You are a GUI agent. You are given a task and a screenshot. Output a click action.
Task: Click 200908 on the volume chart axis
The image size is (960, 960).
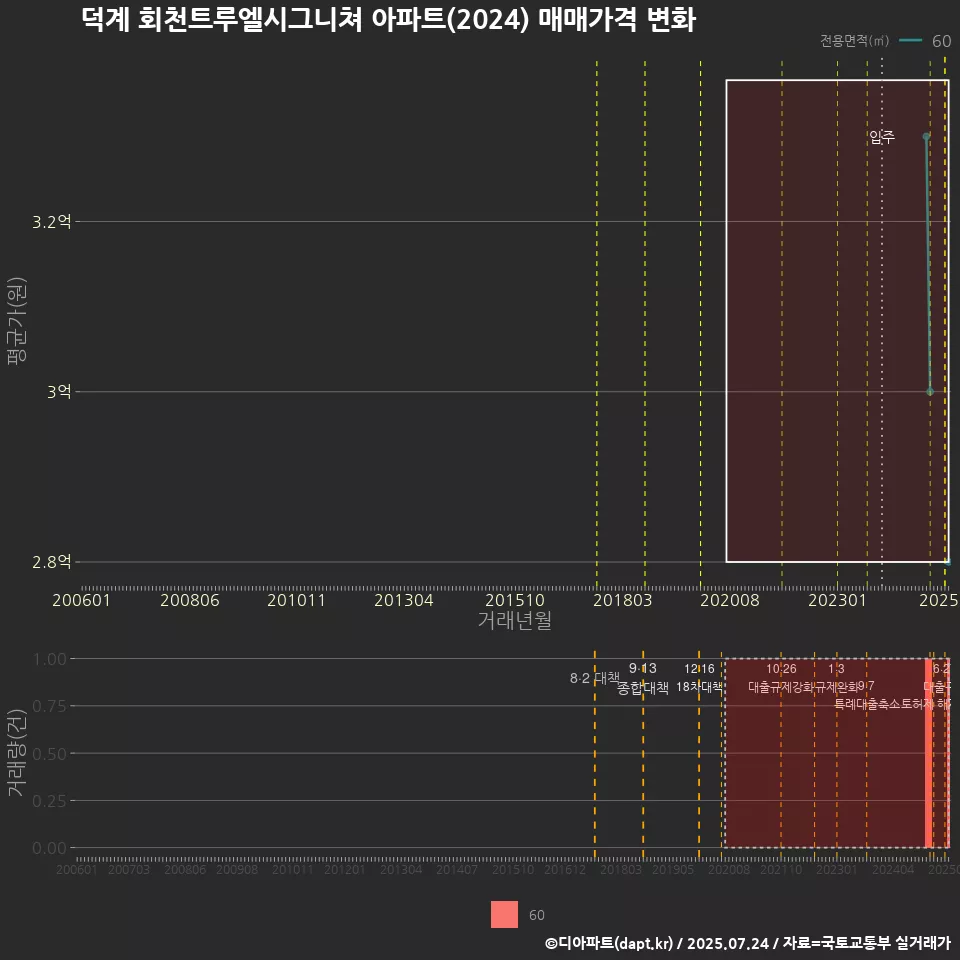pos(237,869)
